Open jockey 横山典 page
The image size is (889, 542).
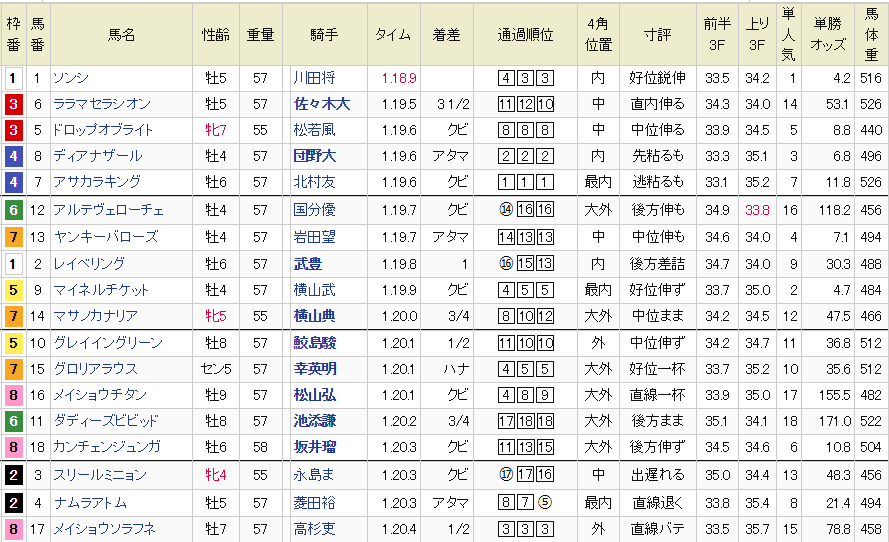[313, 316]
